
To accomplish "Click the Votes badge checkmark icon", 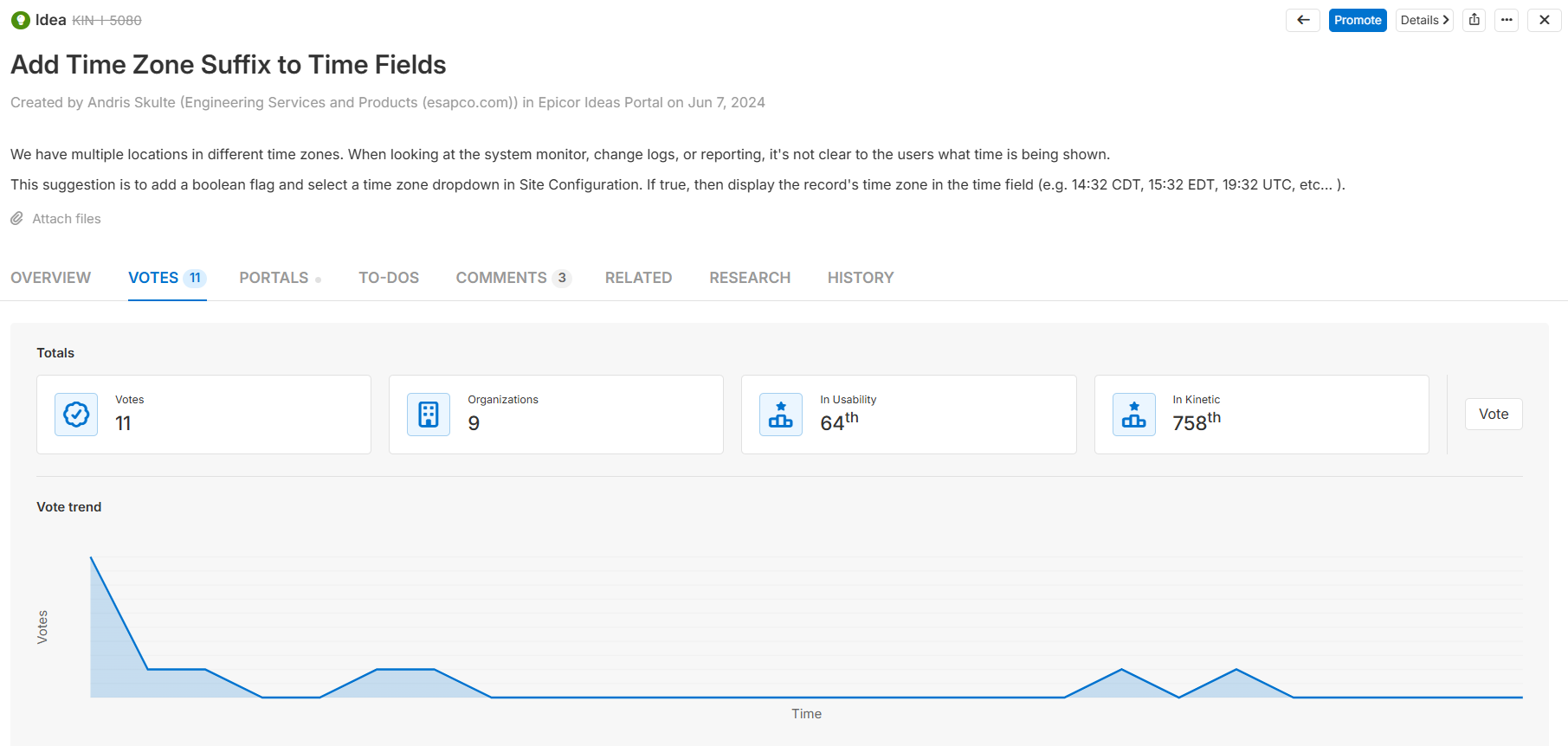I will click(76, 415).
